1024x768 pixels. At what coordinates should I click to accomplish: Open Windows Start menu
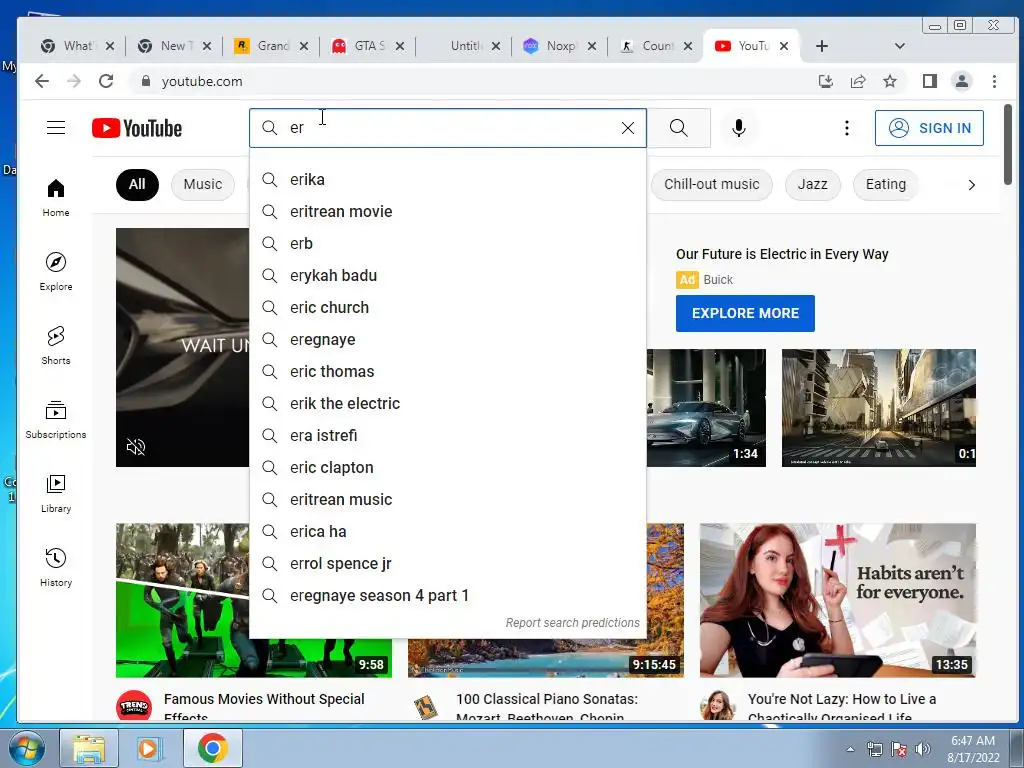click(x=26, y=748)
